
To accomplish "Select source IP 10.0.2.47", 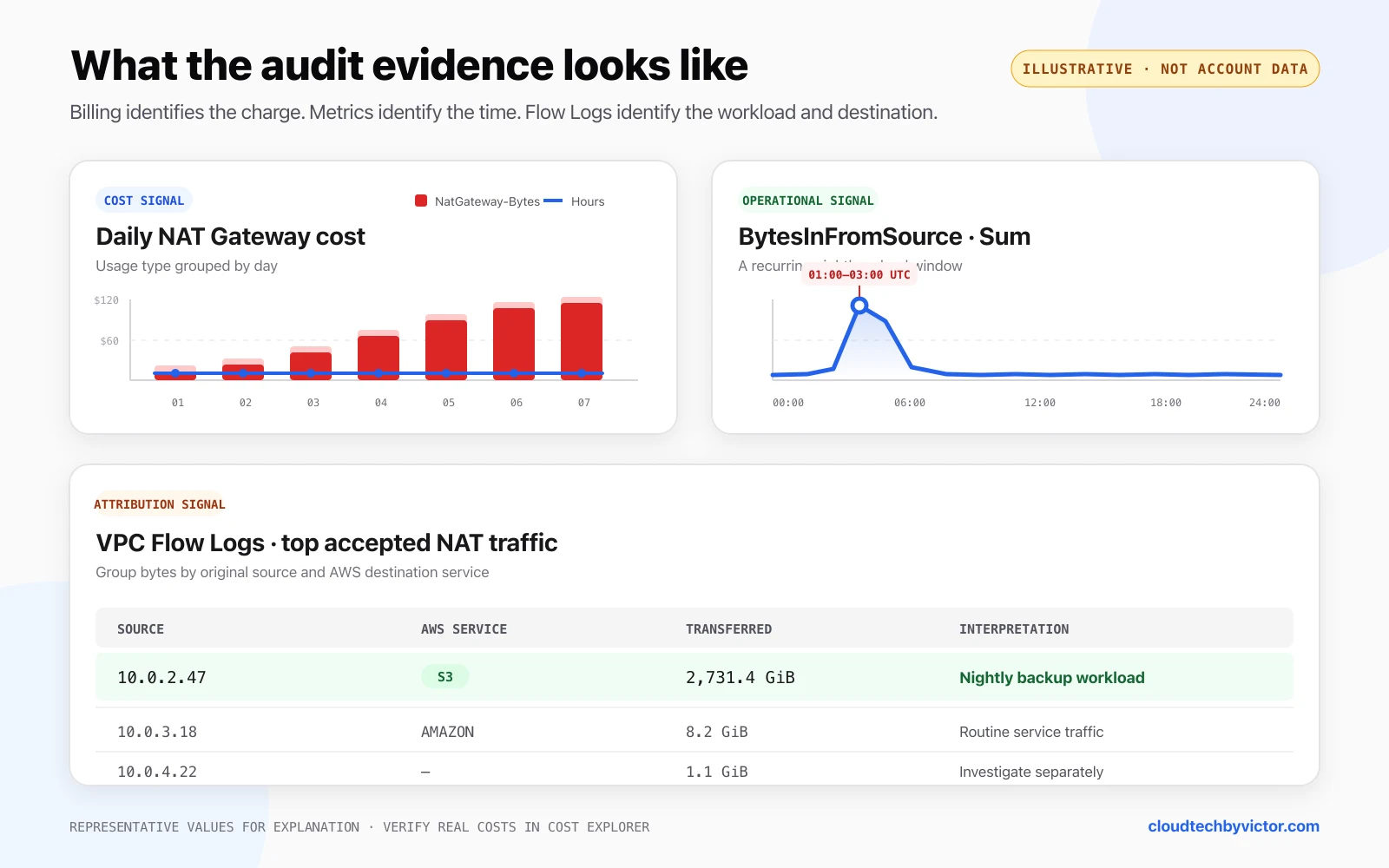I will tap(161, 677).
